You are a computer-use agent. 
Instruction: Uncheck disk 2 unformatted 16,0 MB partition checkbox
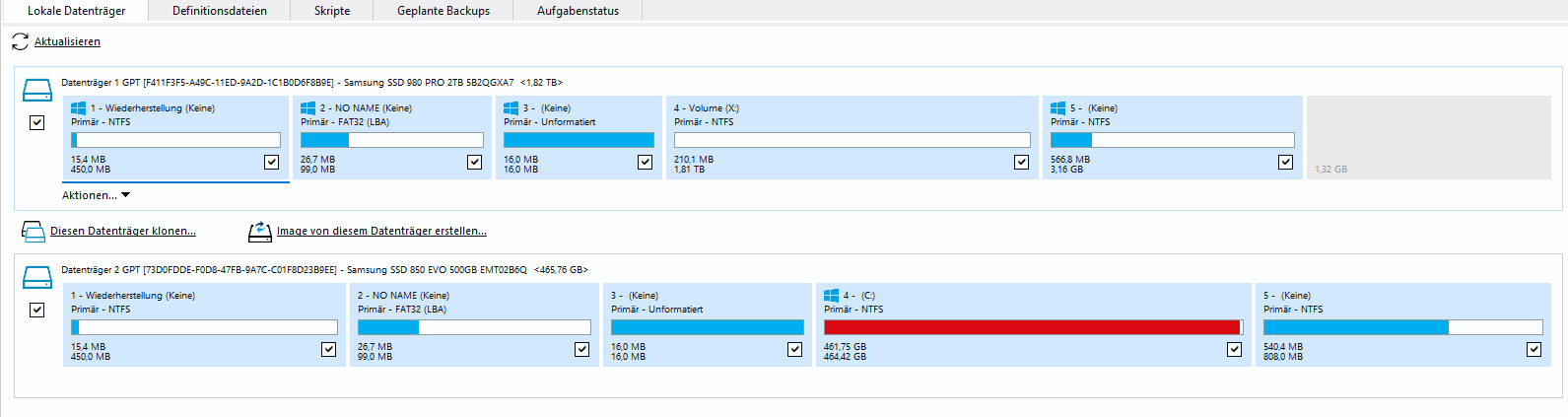[795, 350]
